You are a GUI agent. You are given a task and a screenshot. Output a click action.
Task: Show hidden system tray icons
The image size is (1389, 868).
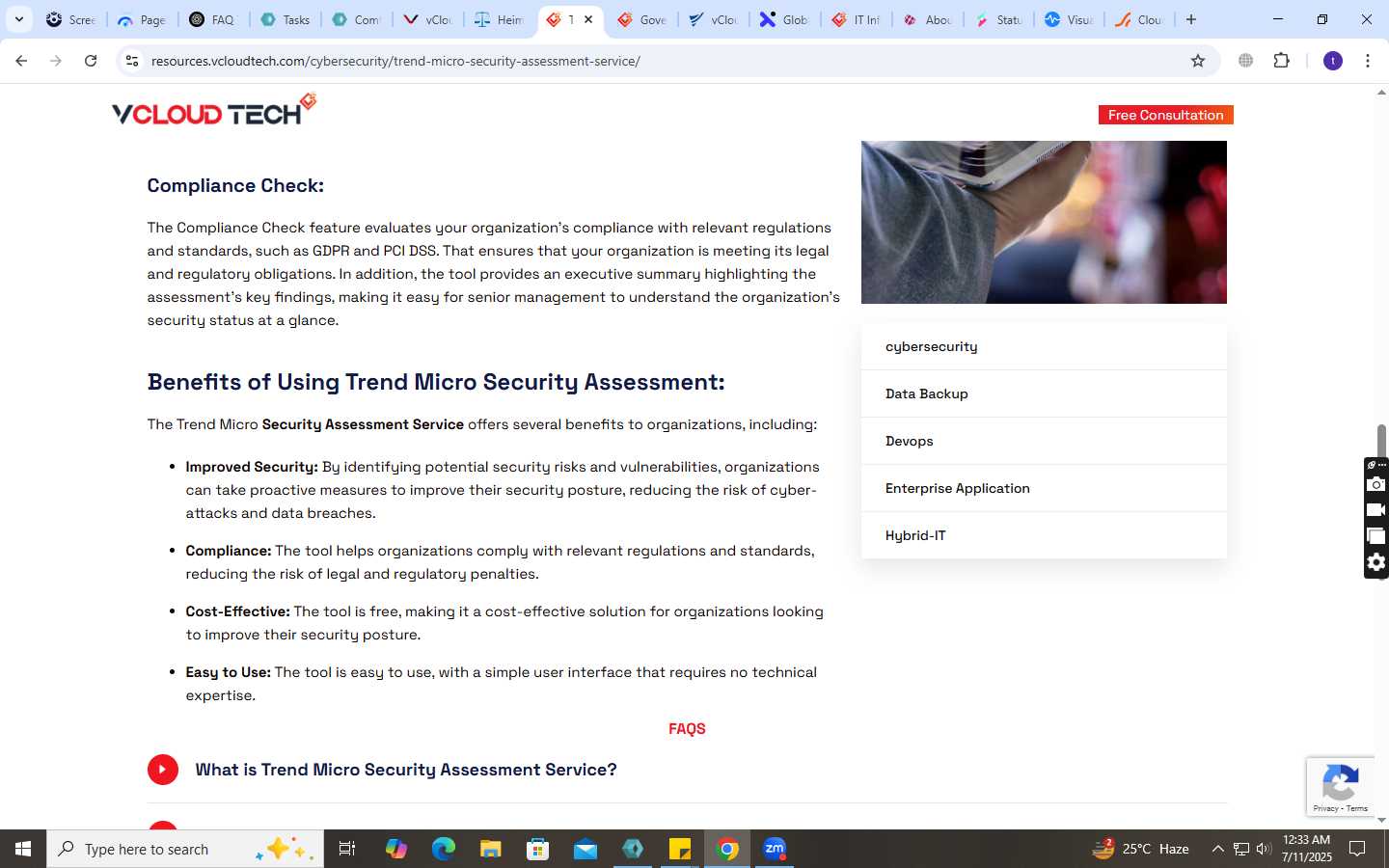[1217, 849]
